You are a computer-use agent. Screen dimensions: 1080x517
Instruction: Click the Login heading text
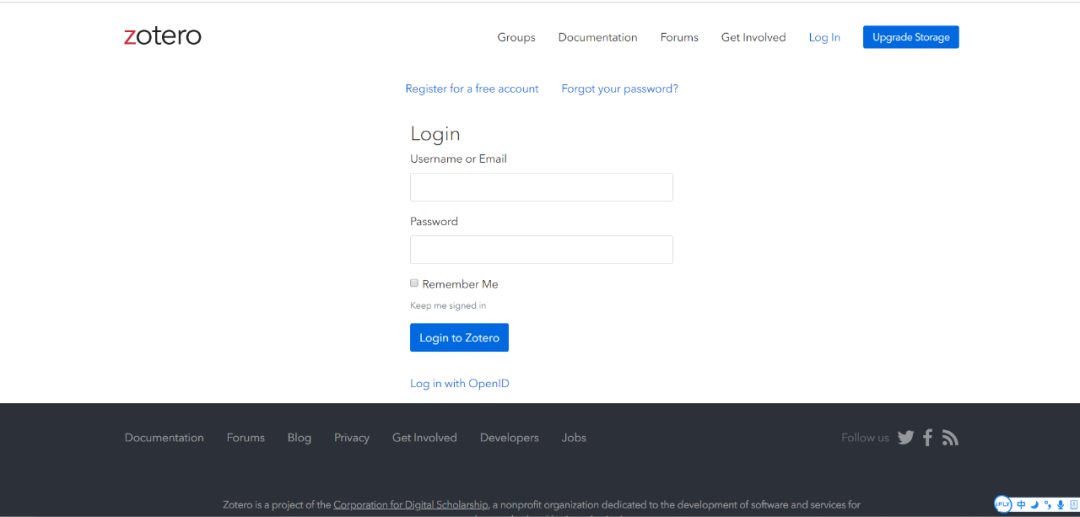tap(435, 134)
